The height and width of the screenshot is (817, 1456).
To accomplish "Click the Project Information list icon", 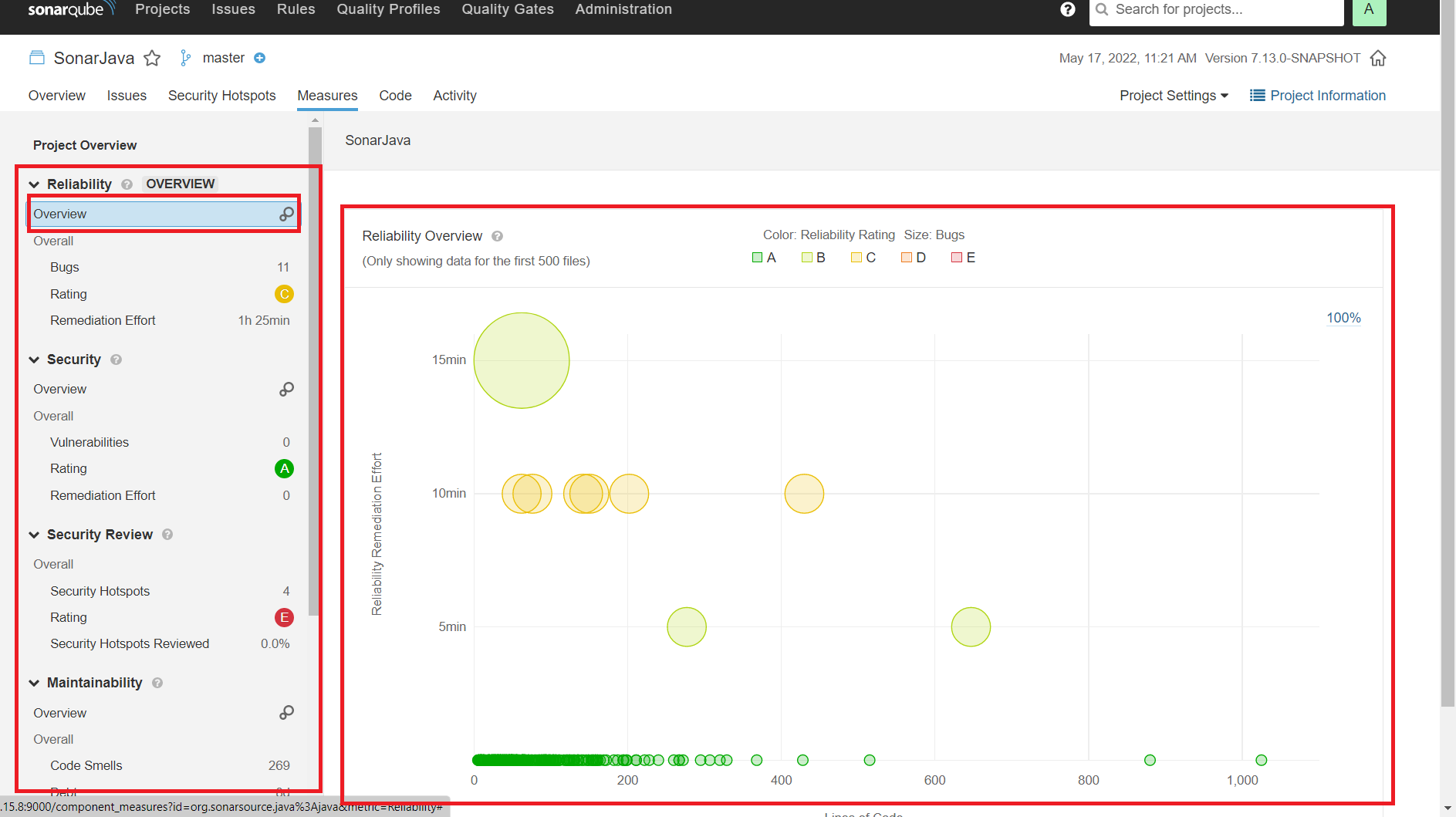I will [1258, 96].
